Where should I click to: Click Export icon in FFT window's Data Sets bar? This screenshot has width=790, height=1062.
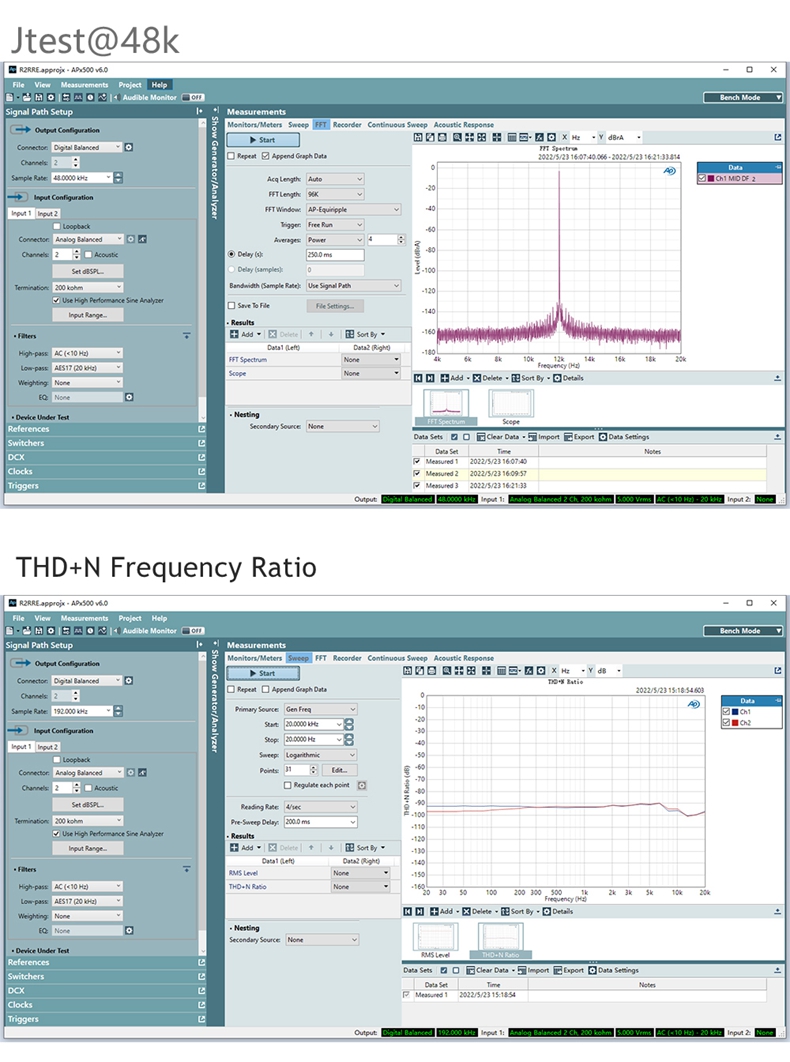coord(569,437)
